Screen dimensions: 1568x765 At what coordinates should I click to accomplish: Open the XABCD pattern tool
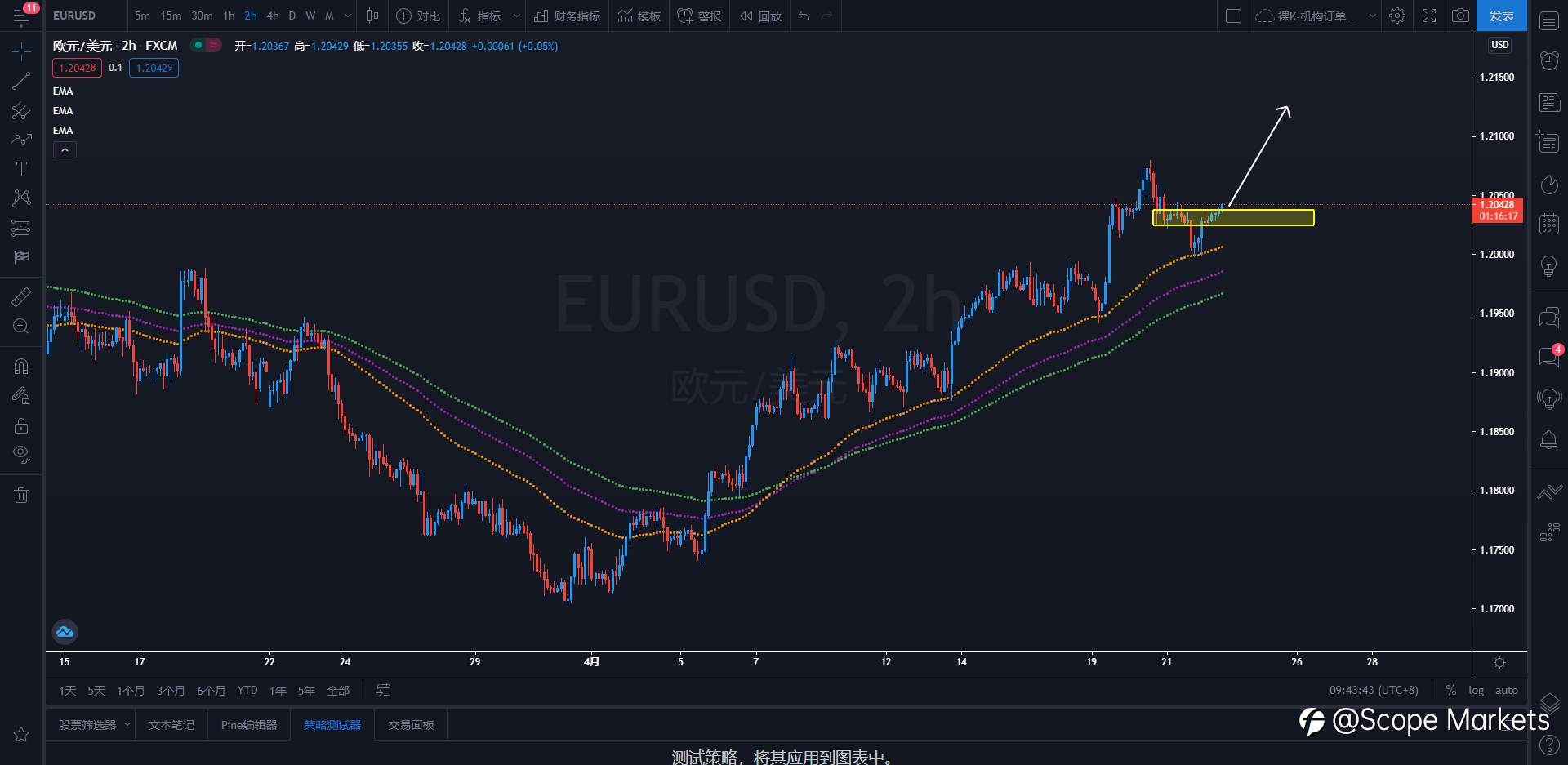click(x=21, y=198)
